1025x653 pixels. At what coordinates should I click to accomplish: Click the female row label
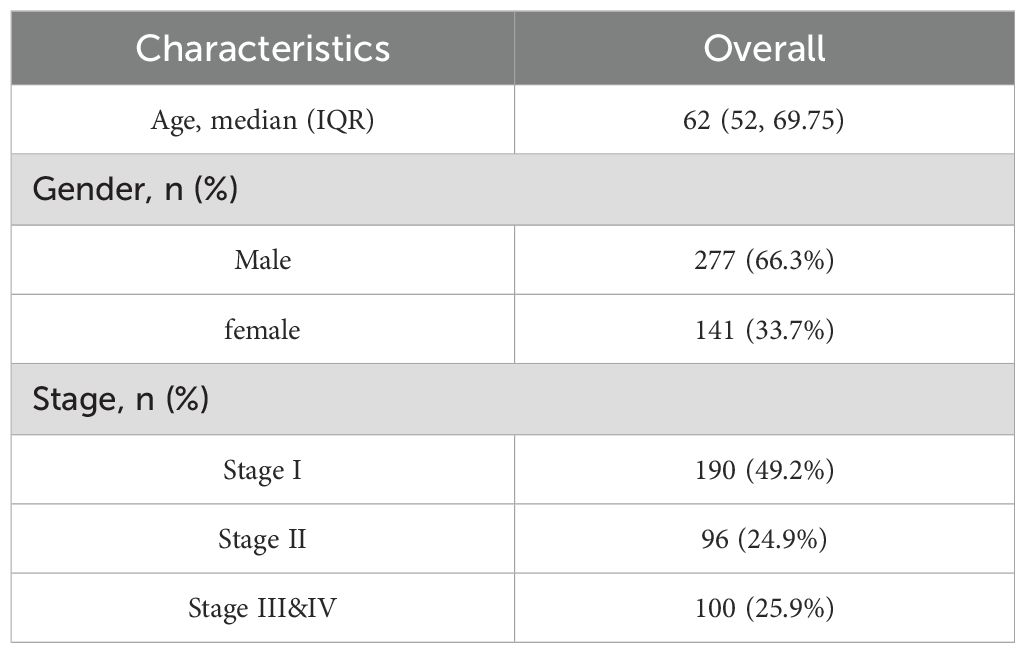pyautogui.click(x=263, y=329)
